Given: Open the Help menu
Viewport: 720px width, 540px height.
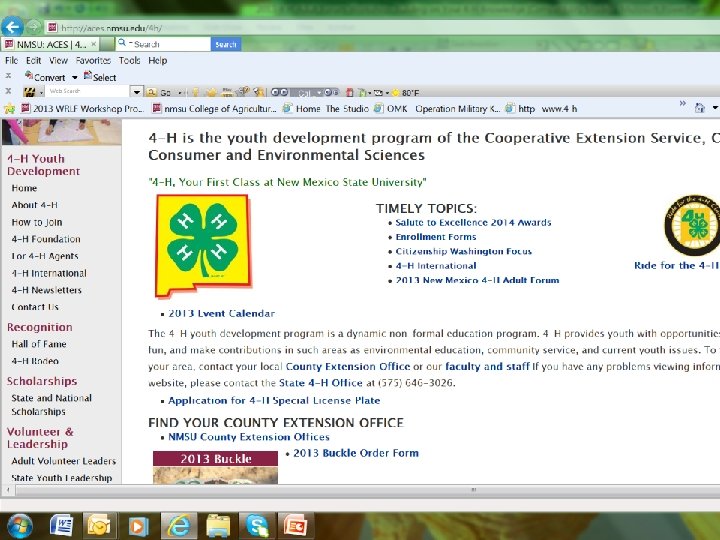Looking at the screenshot, I should pos(158,61).
